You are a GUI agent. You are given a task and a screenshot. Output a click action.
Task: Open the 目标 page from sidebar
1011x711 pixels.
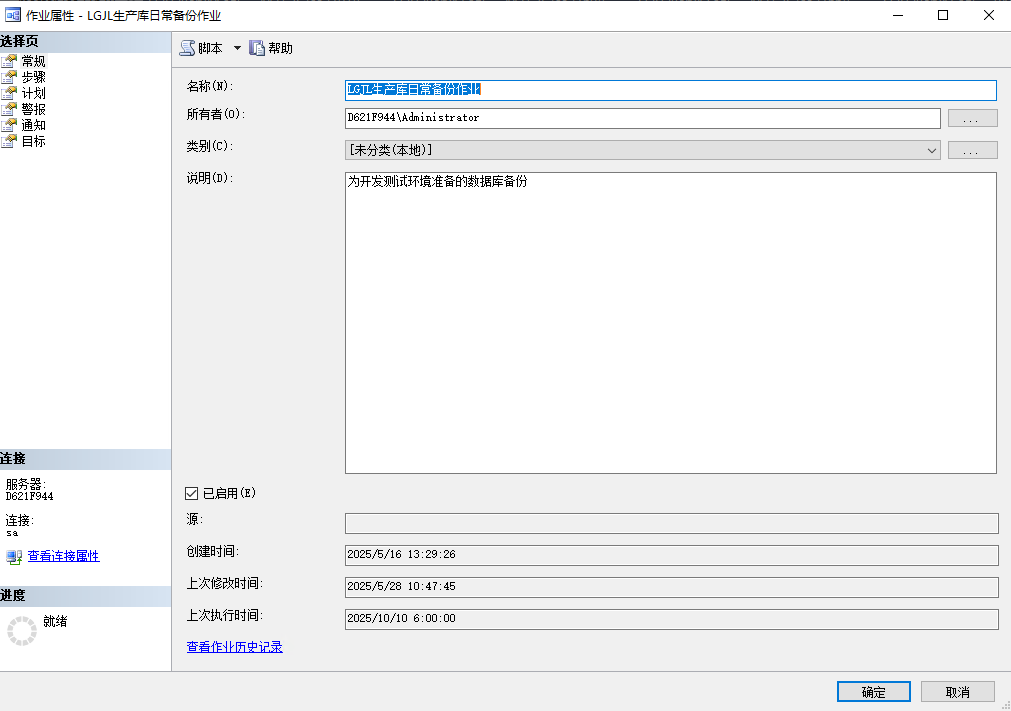[x=33, y=141]
